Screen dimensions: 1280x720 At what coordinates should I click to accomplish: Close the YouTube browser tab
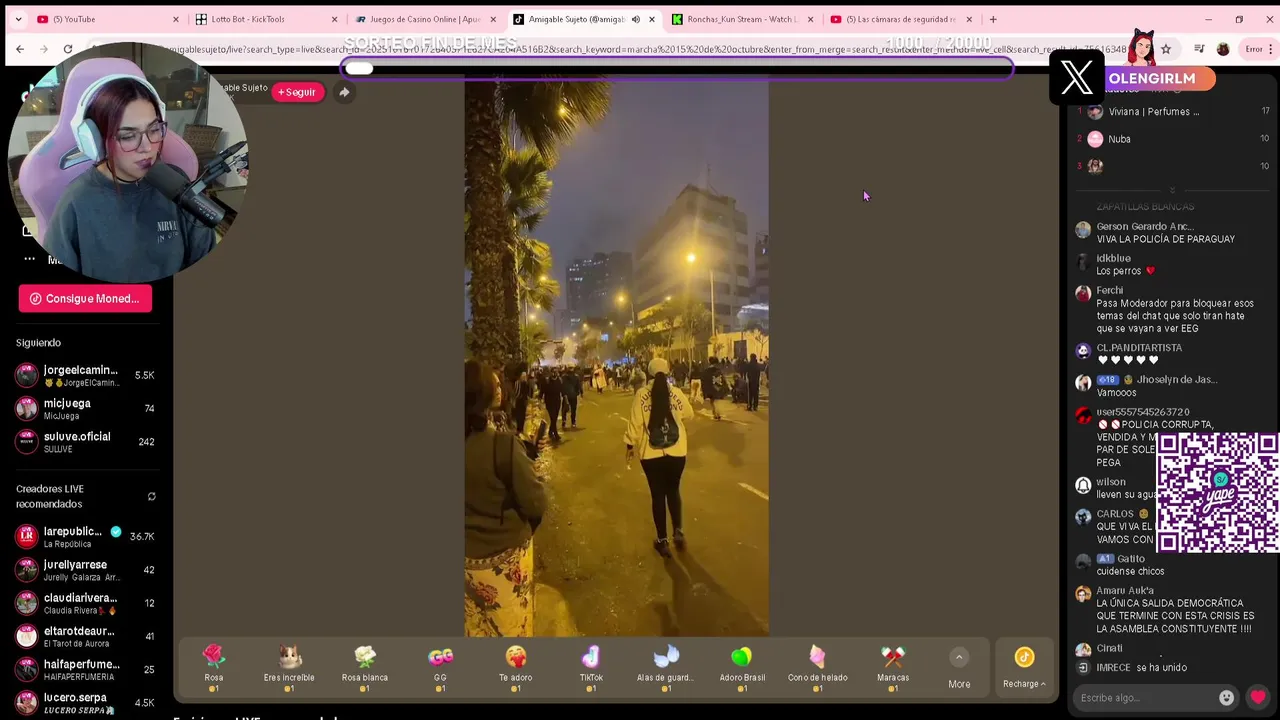coord(176,19)
